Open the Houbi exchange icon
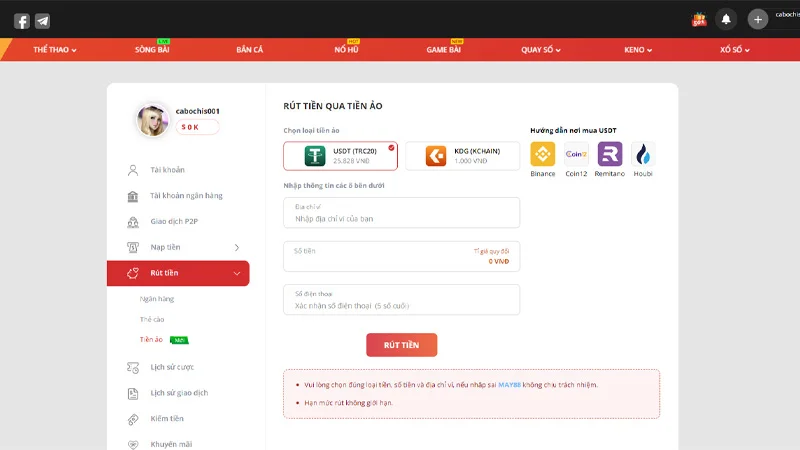Screen dimensions: 800x450 pyautogui.click(x=643, y=154)
